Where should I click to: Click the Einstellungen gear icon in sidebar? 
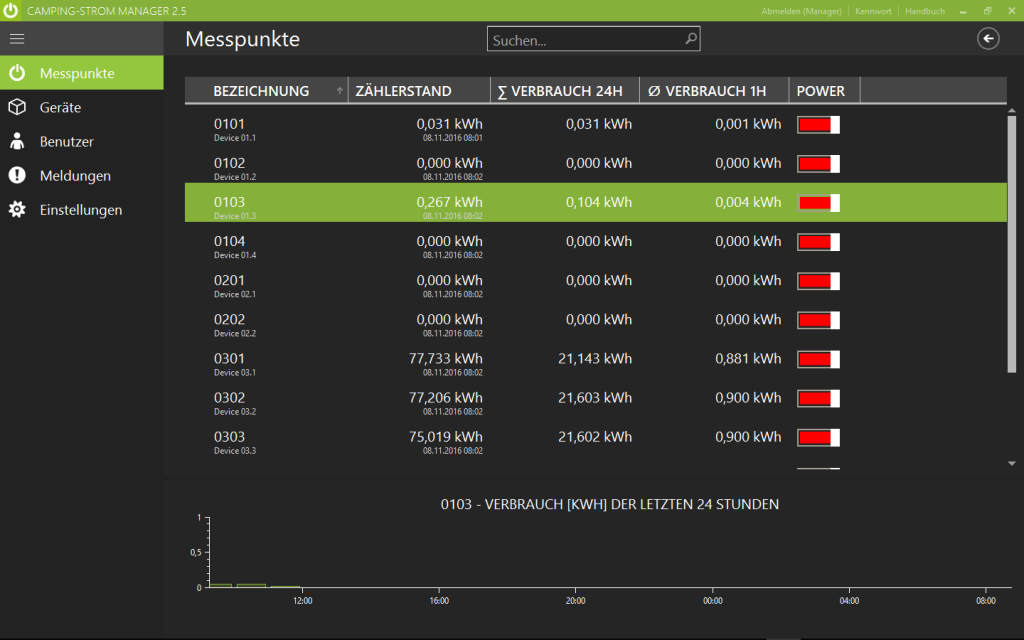coord(17,210)
